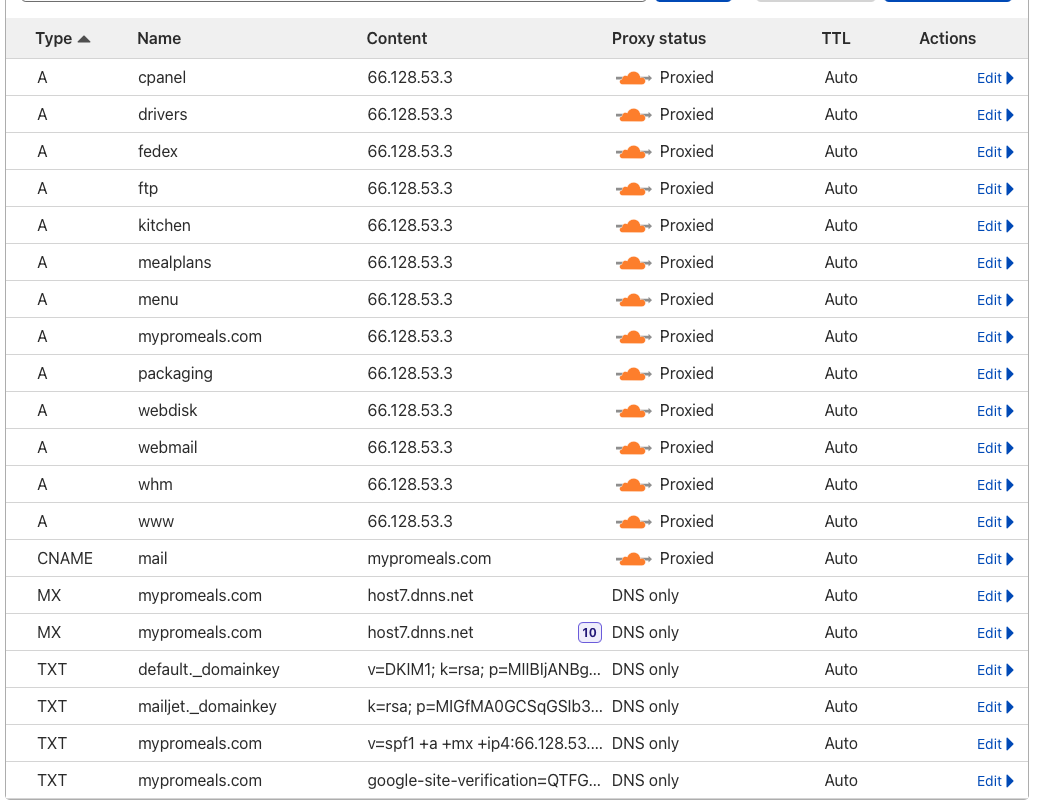Click the orange cloud icon for cpanel record

(x=633, y=78)
